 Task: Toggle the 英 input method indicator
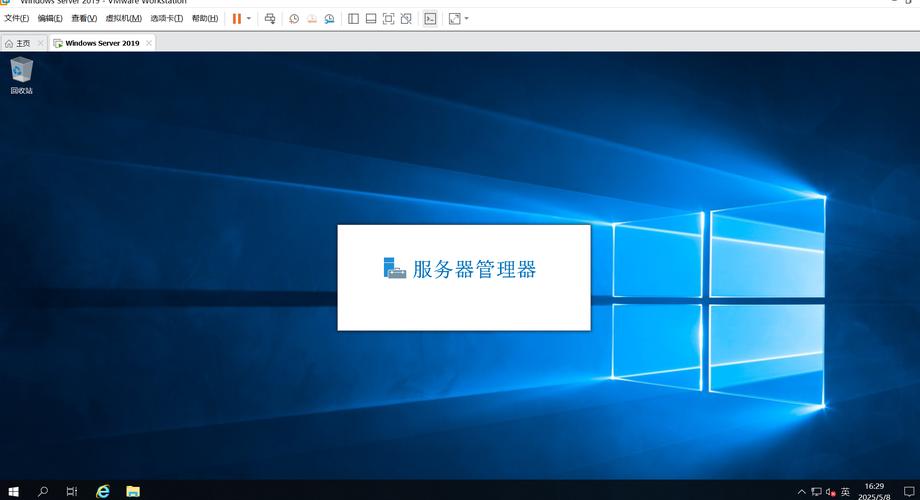(x=845, y=492)
